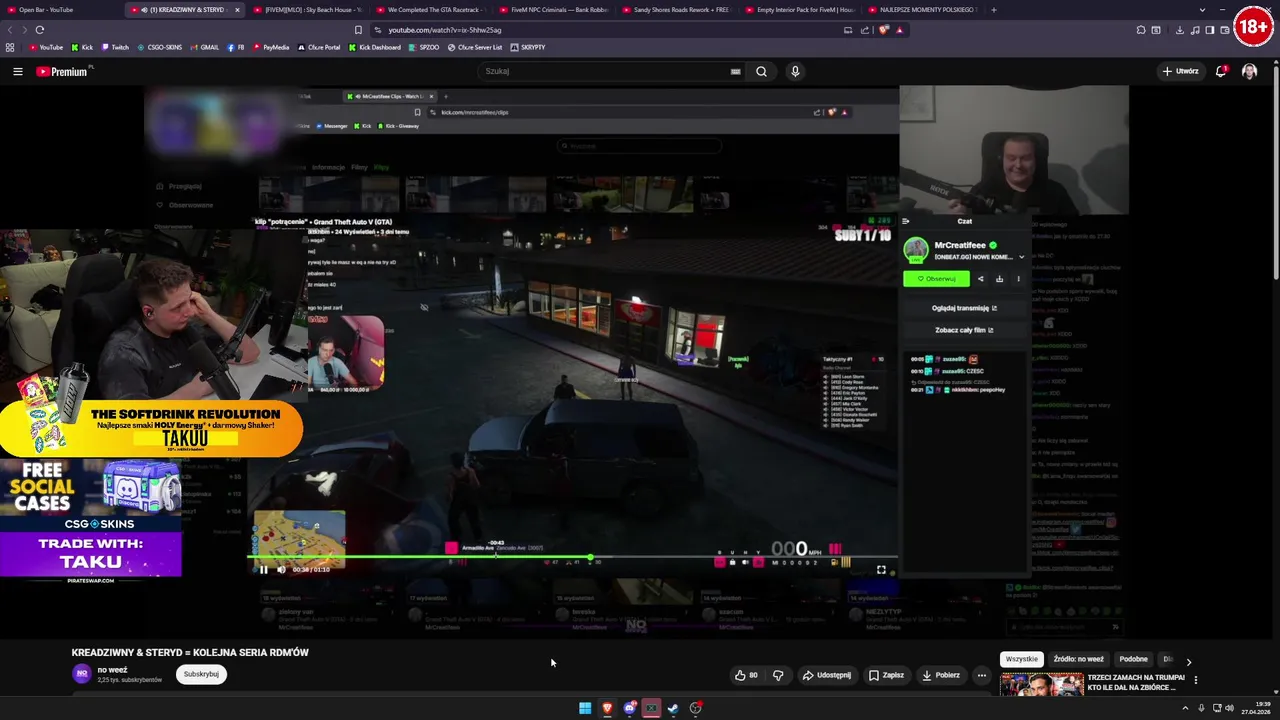Expand the YouTube guide hamburger menu
The image size is (1280, 720).
[17, 71]
